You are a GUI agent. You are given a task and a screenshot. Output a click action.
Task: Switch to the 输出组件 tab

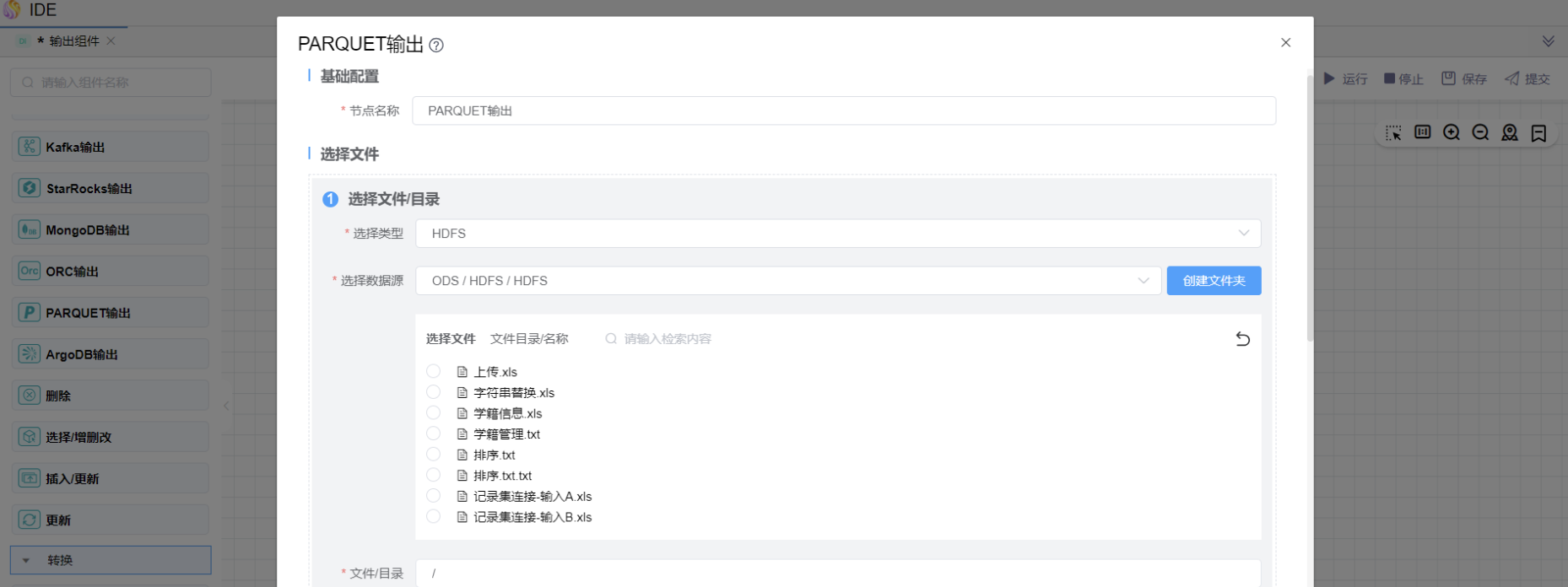point(73,41)
